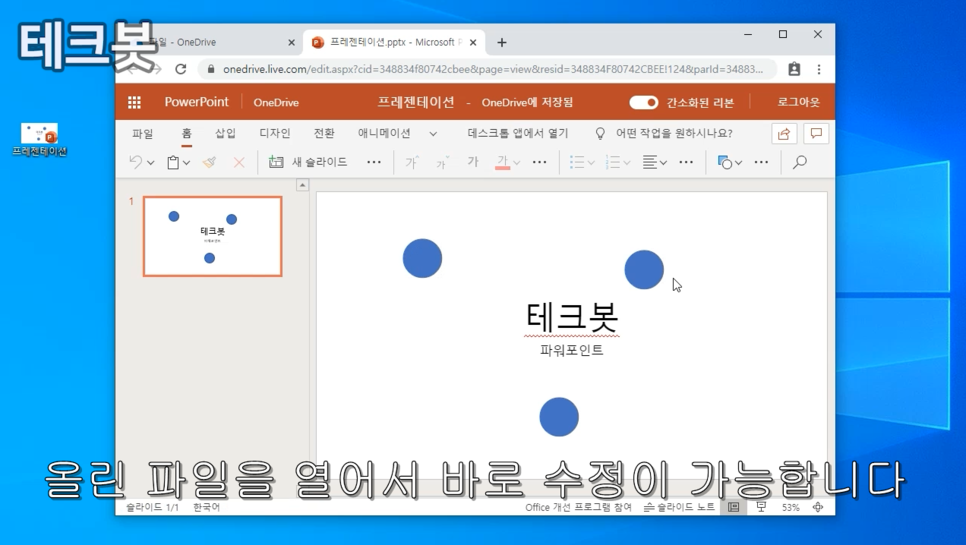Click the Normal view icon in status bar
This screenshot has width=966, height=545.
click(733, 507)
